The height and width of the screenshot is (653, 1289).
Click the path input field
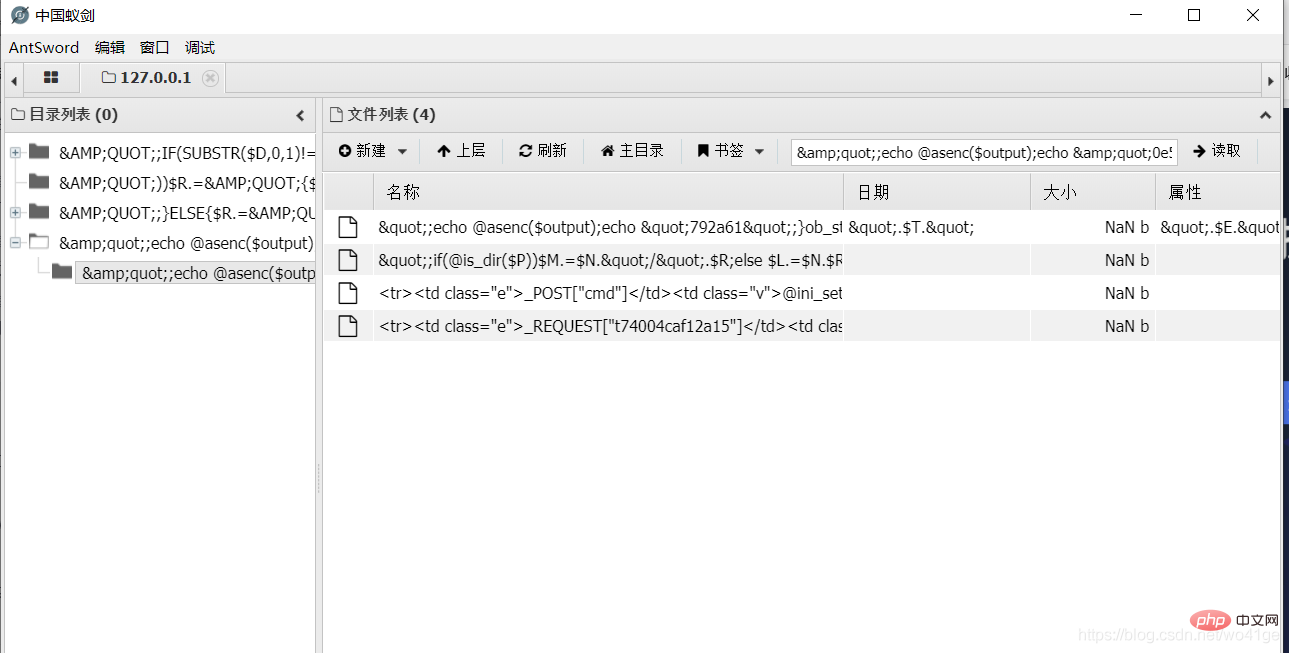[984, 152]
